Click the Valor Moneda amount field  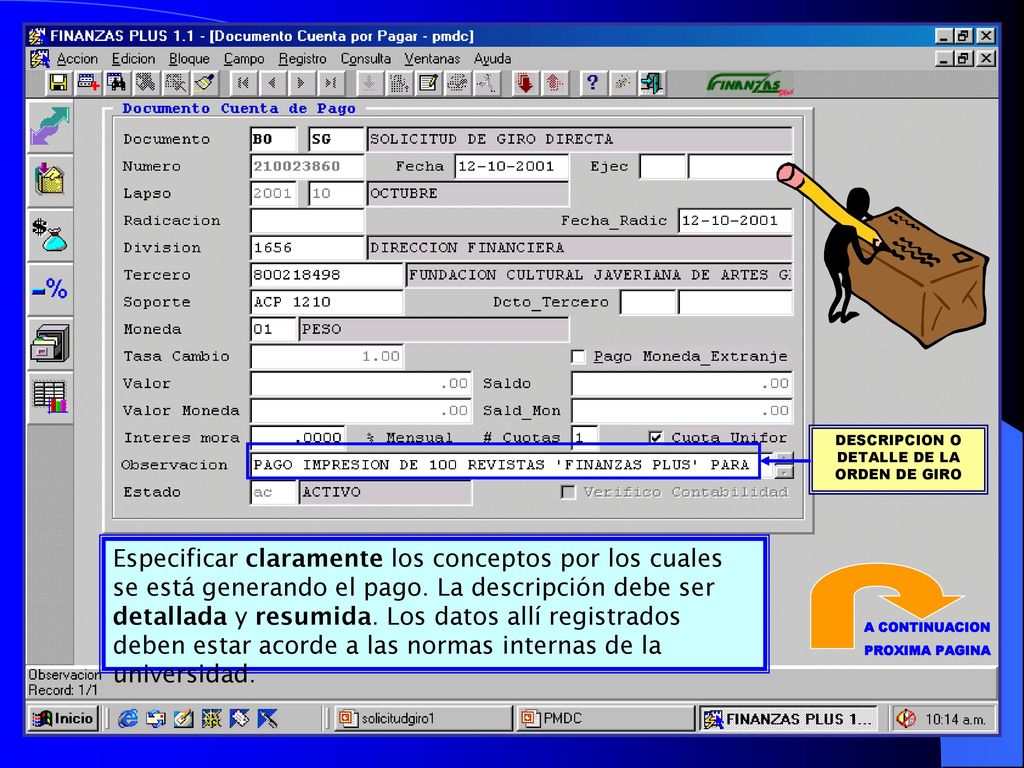[x=360, y=411]
